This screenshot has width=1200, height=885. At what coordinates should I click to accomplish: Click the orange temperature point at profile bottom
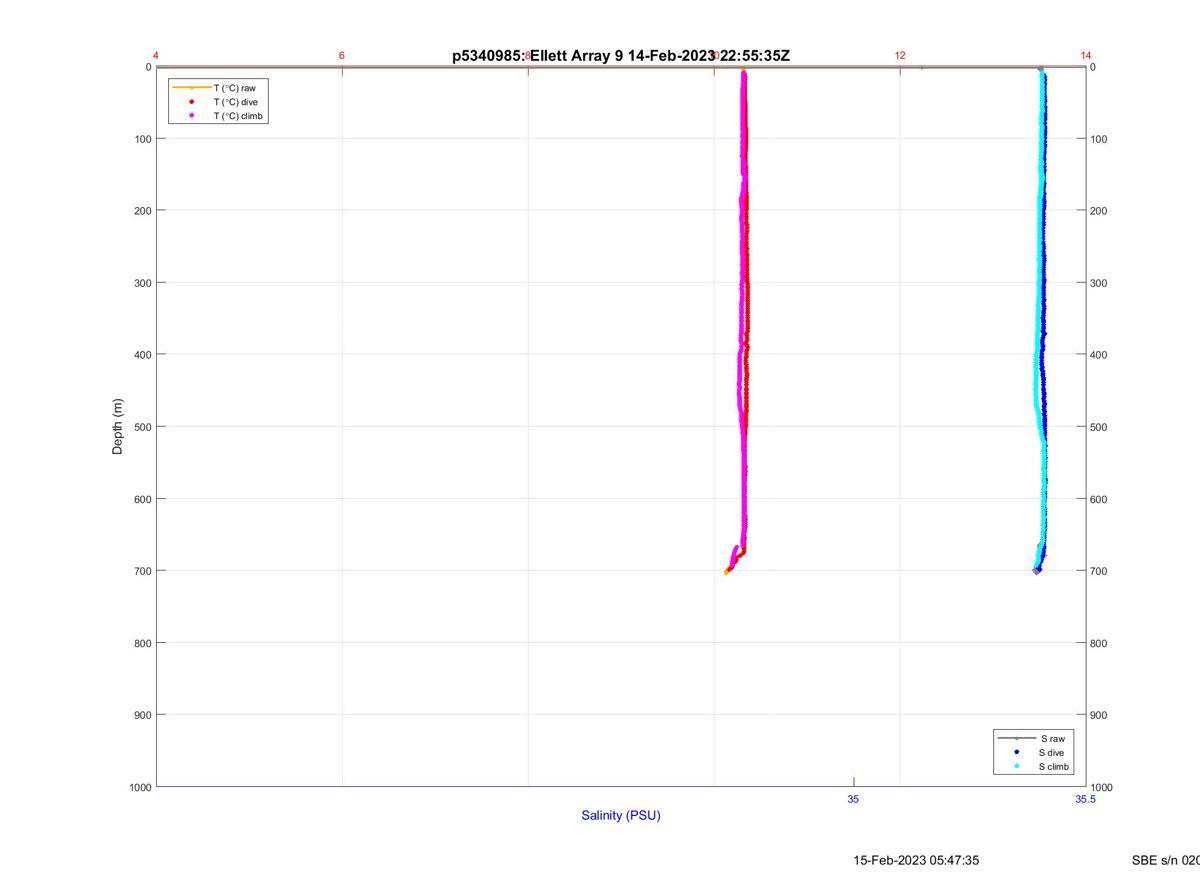[726, 572]
